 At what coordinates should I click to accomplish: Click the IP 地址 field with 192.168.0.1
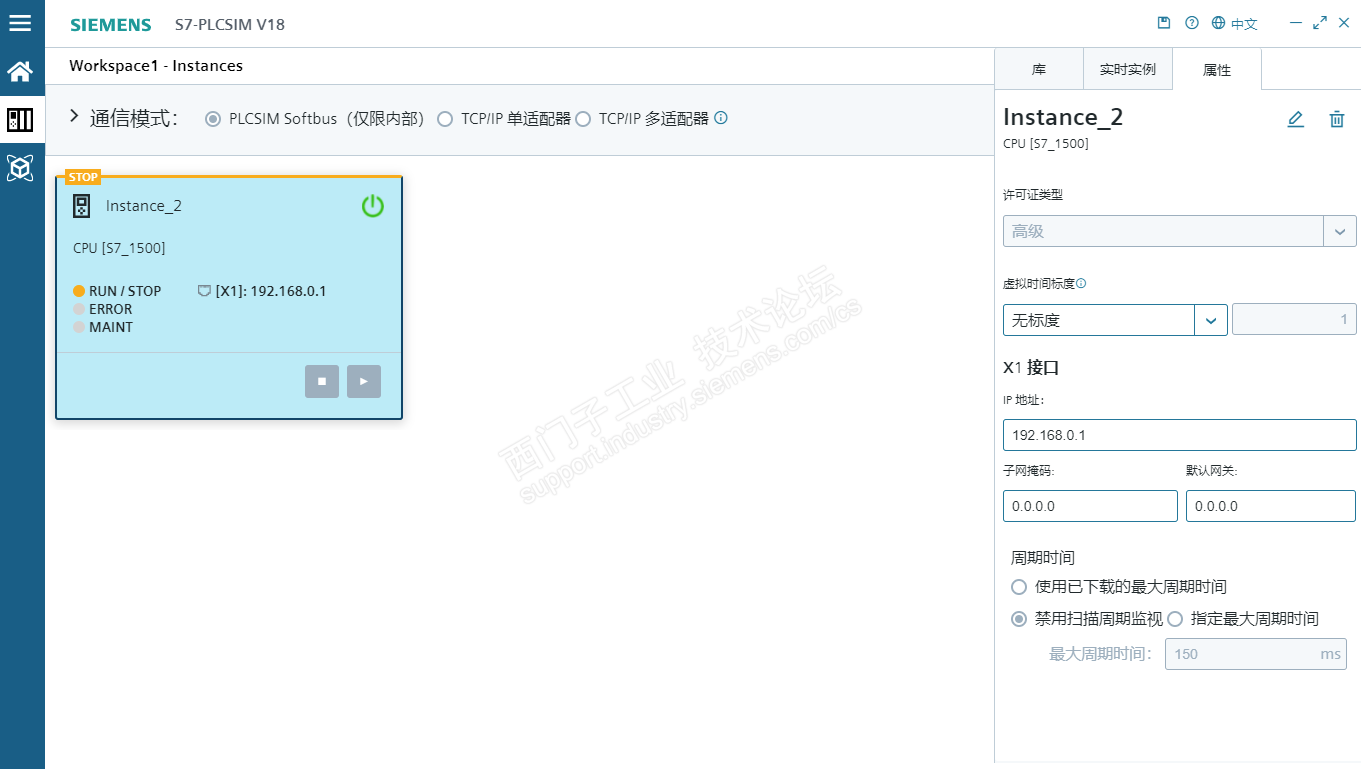tap(1179, 435)
